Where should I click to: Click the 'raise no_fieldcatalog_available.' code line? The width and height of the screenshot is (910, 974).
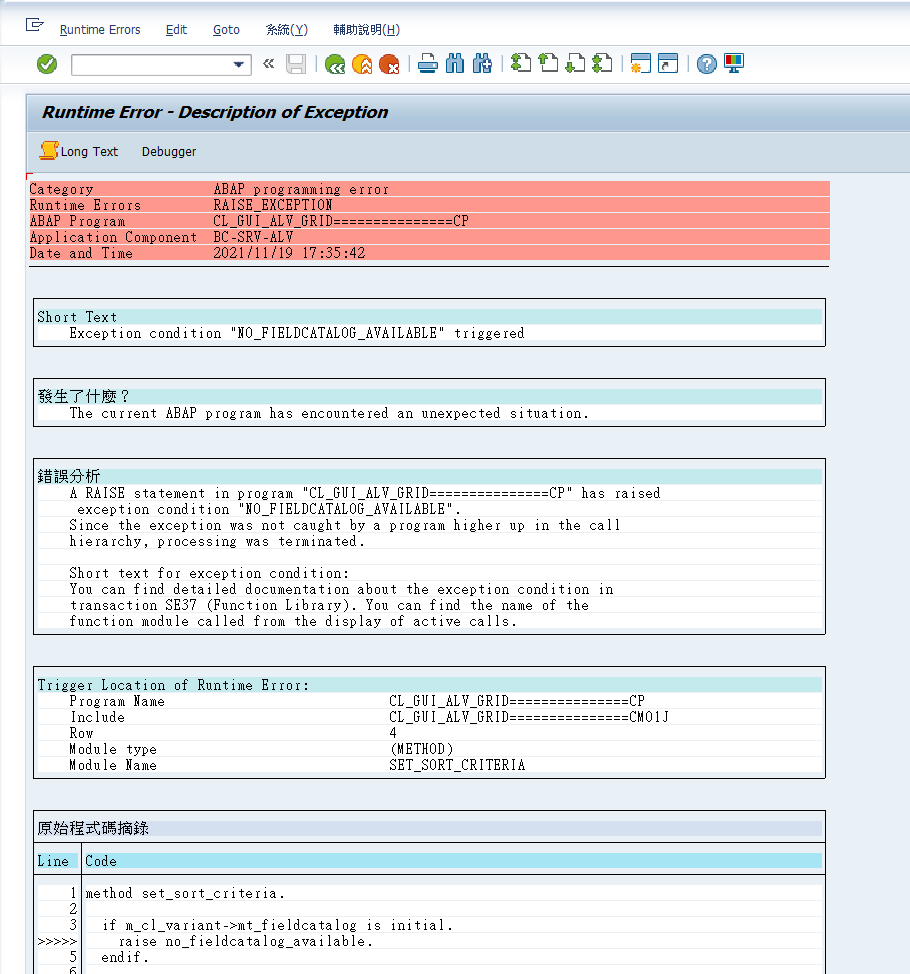[246, 942]
